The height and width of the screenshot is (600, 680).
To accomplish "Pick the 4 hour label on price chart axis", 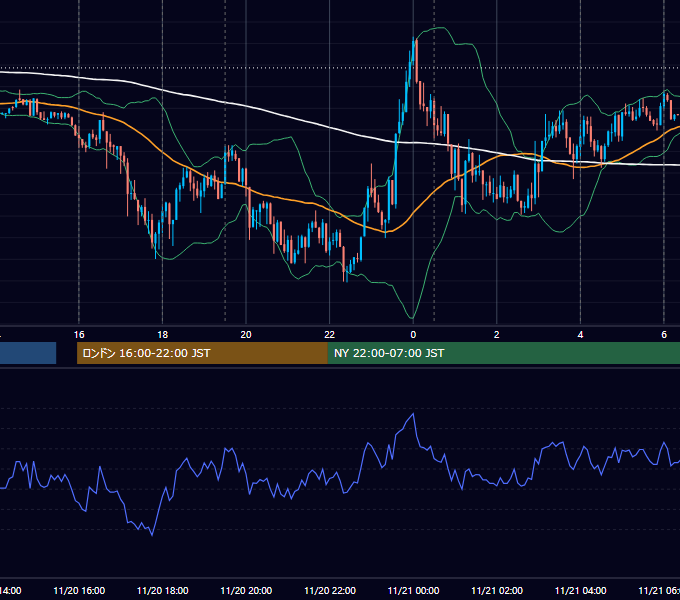I will pyautogui.click(x=580, y=335).
